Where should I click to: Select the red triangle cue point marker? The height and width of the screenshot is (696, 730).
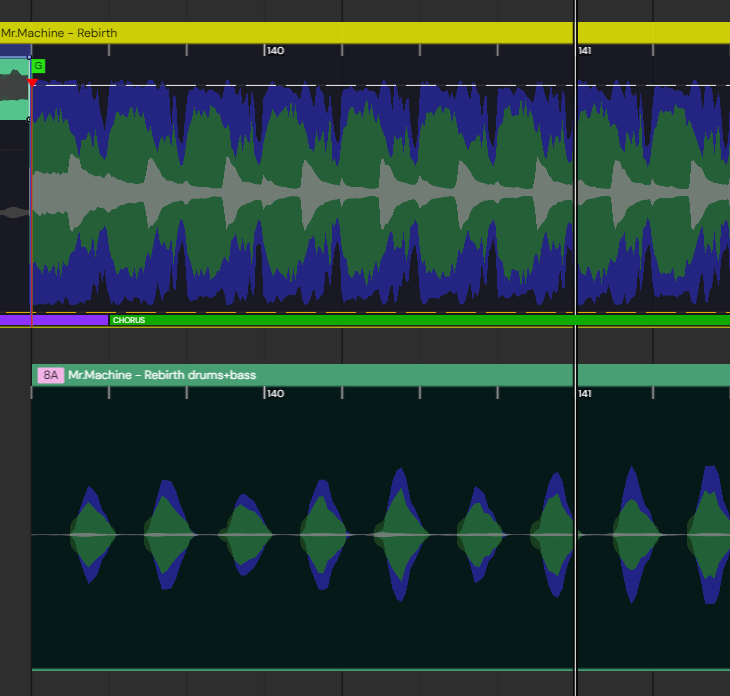tap(33, 83)
